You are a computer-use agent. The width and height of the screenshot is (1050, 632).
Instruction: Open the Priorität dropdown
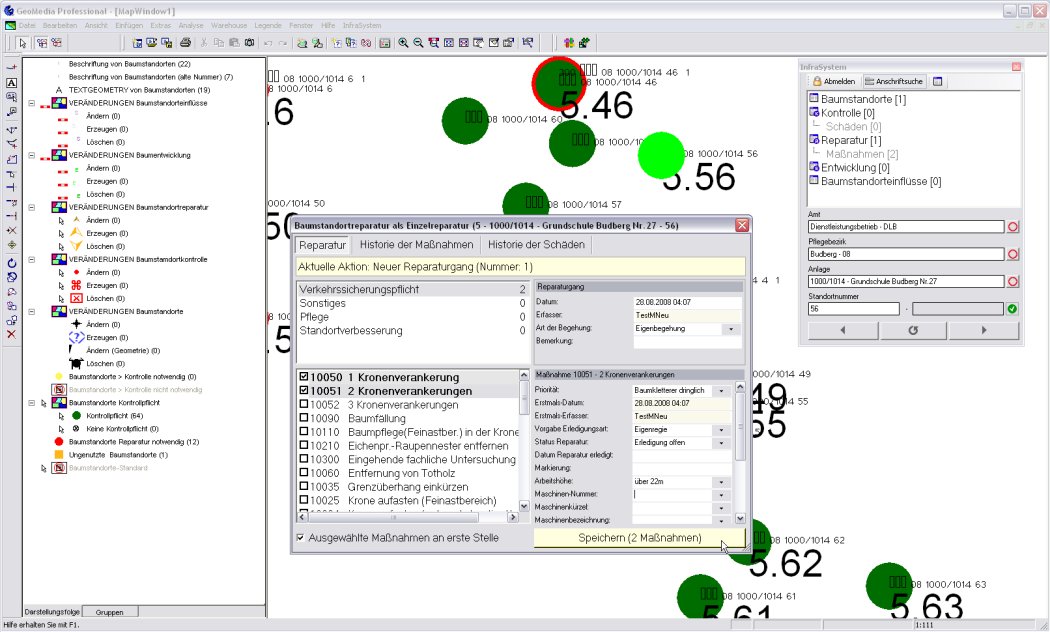tap(723, 390)
